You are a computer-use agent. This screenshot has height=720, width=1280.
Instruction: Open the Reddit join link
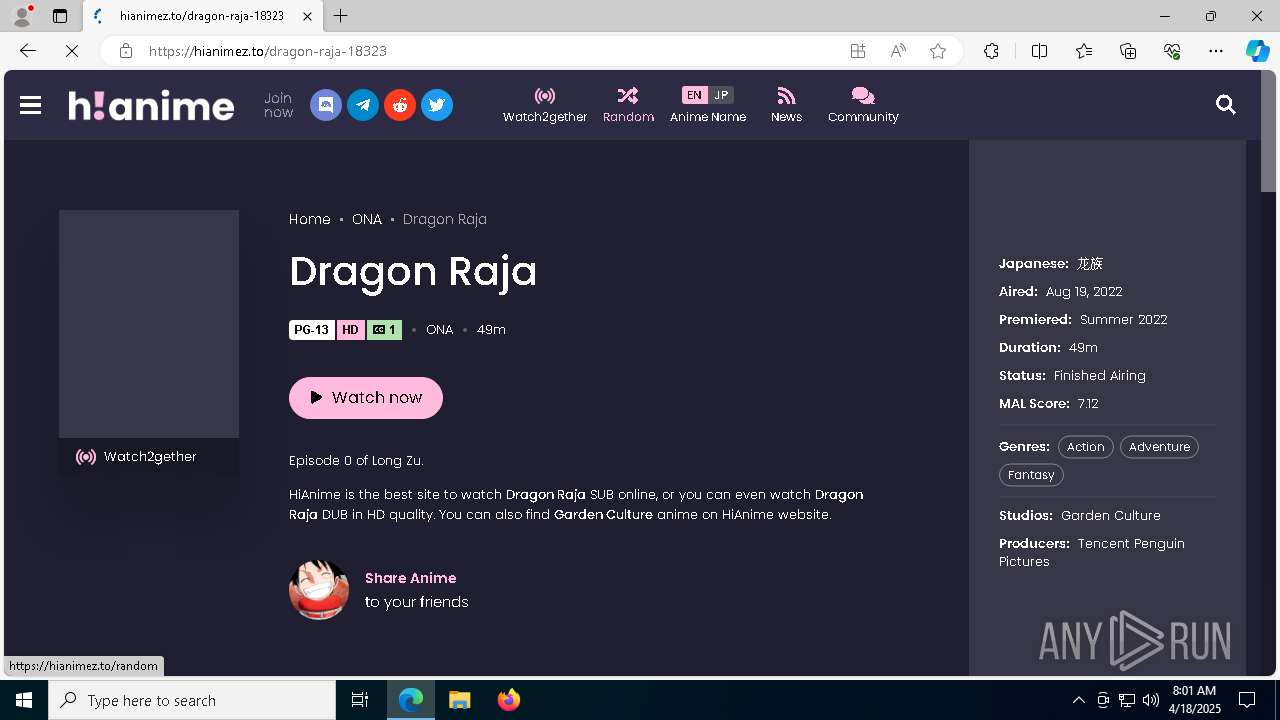(400, 105)
